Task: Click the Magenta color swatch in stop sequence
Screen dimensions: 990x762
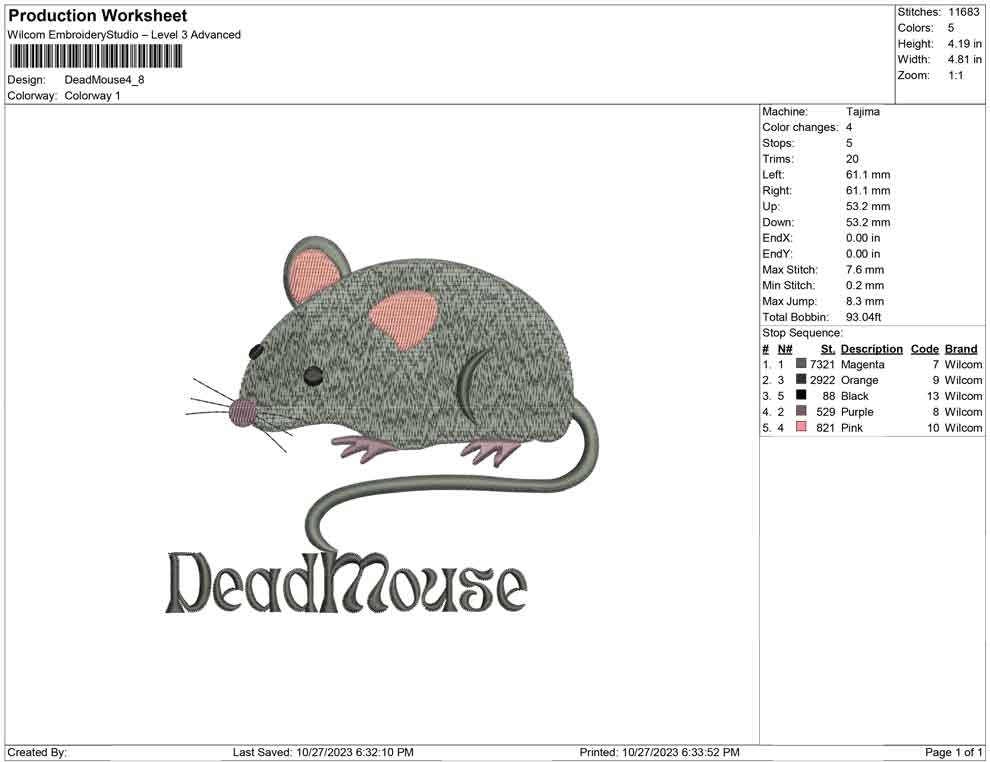Action: coord(801,364)
